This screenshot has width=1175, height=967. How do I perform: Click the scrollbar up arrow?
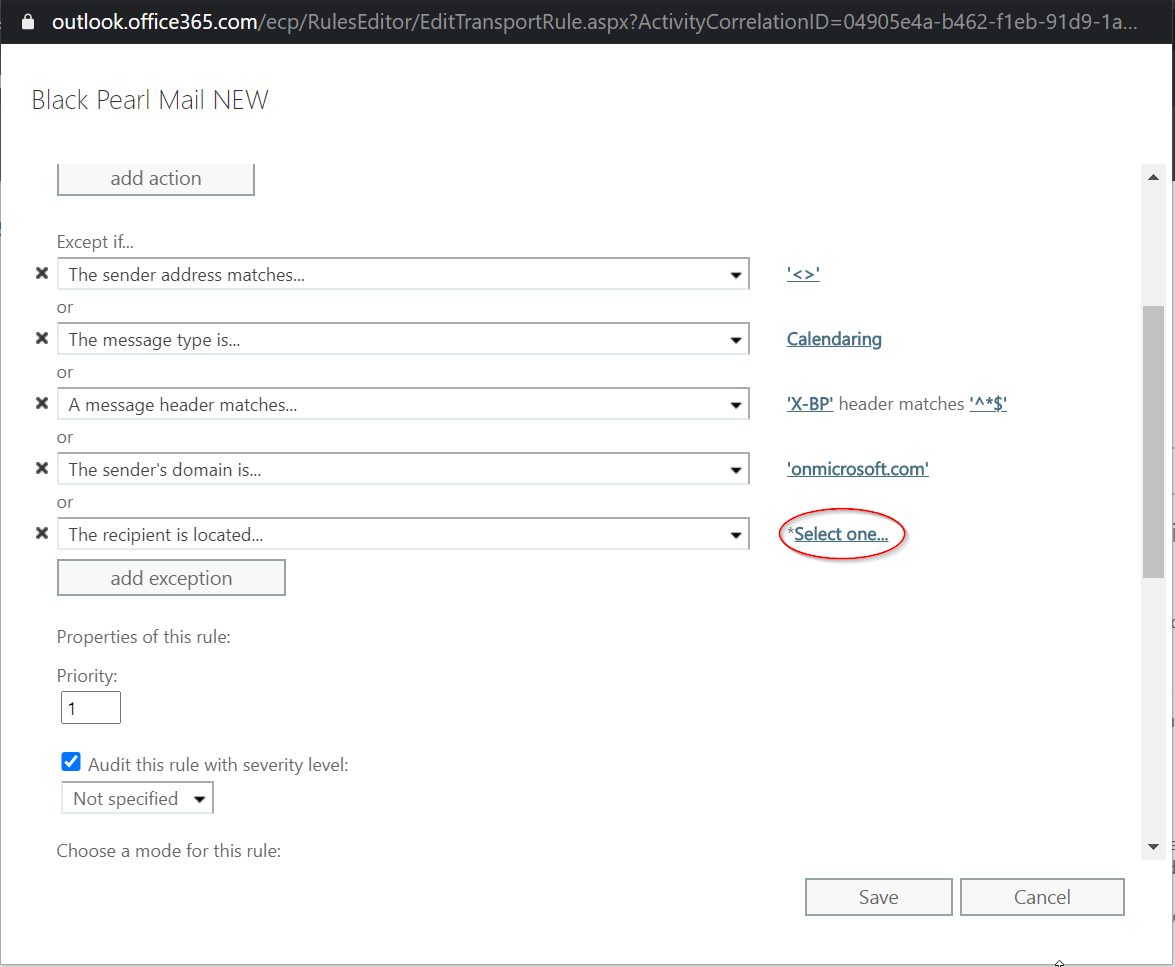tap(1153, 177)
